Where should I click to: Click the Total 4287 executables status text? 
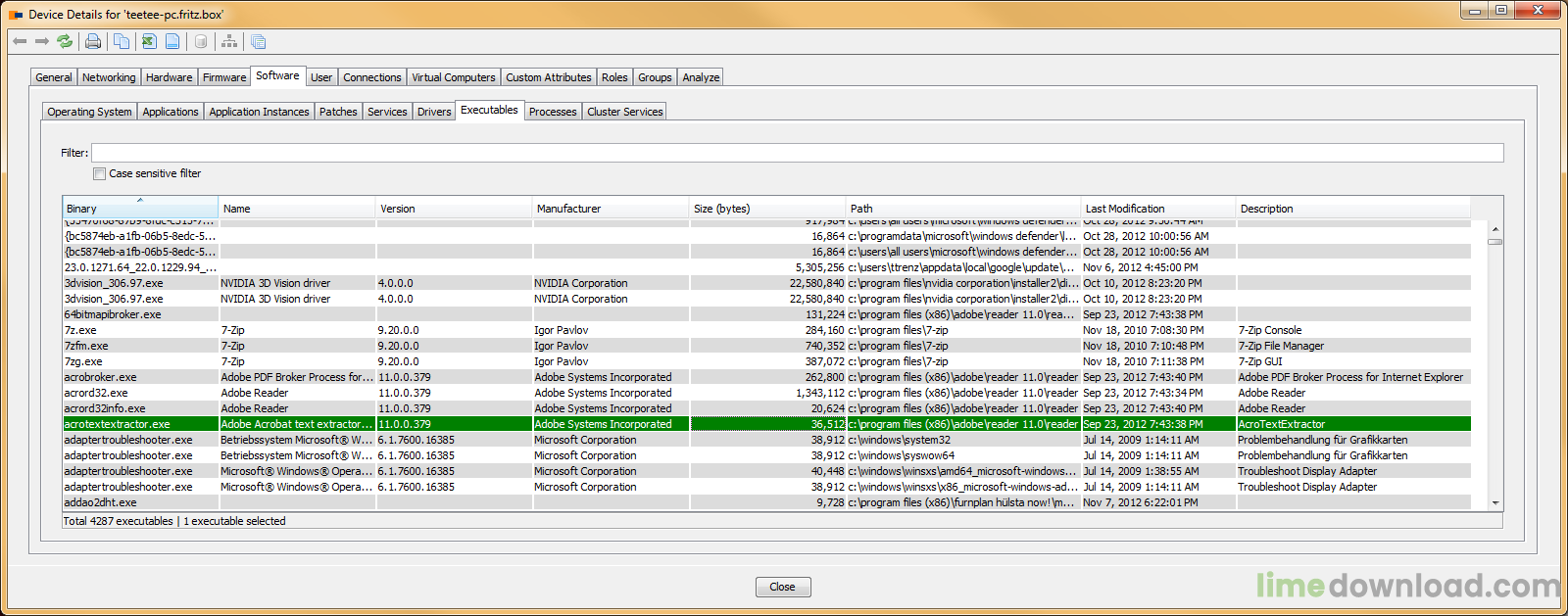click(x=118, y=521)
